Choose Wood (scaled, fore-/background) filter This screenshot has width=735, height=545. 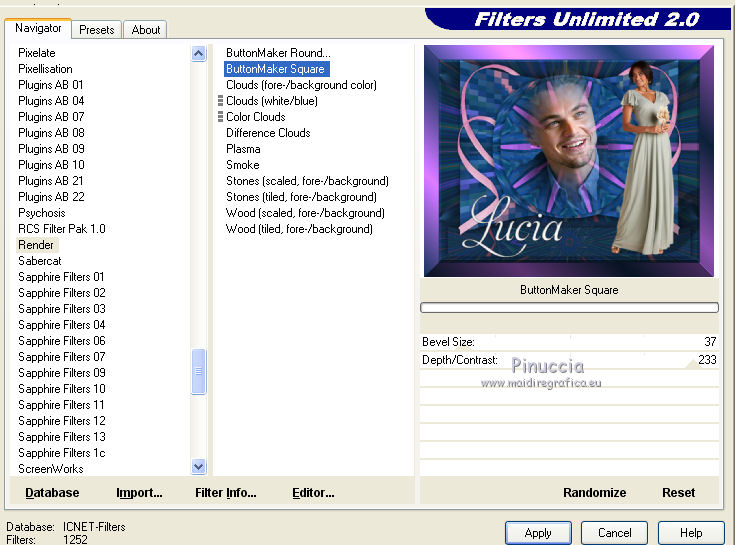point(305,213)
